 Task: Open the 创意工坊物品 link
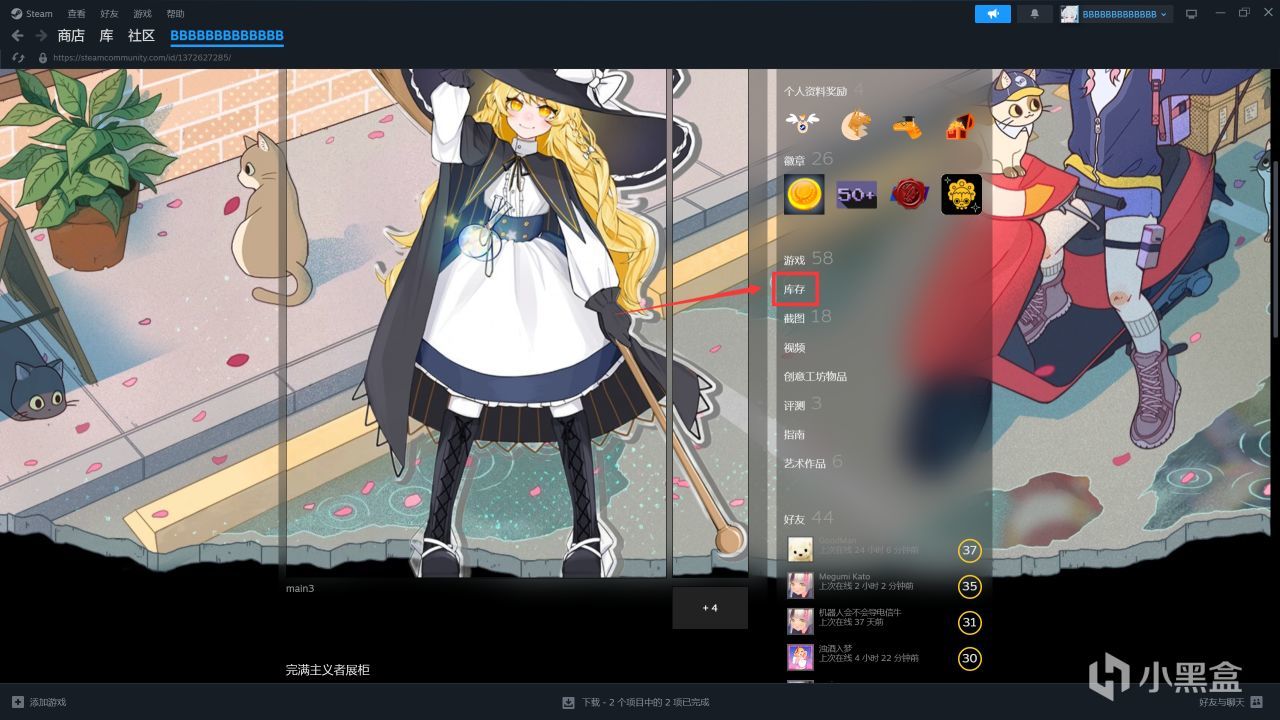point(816,376)
